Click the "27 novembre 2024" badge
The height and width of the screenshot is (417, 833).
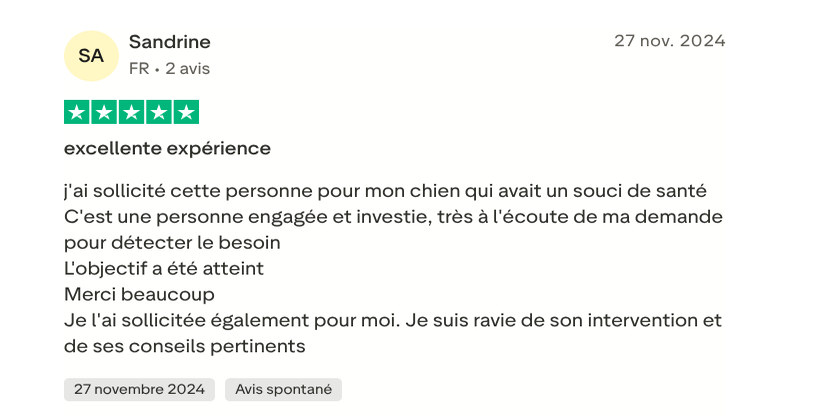pos(139,389)
